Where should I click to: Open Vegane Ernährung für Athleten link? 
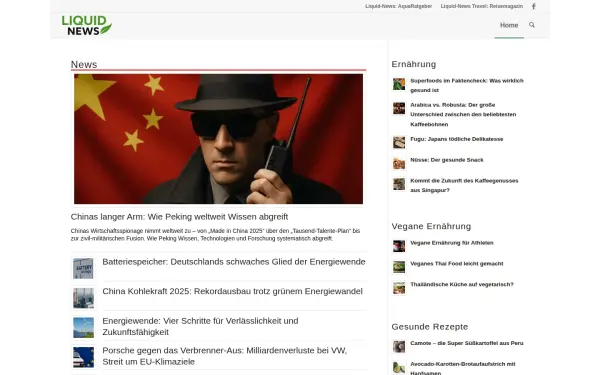[452, 243]
